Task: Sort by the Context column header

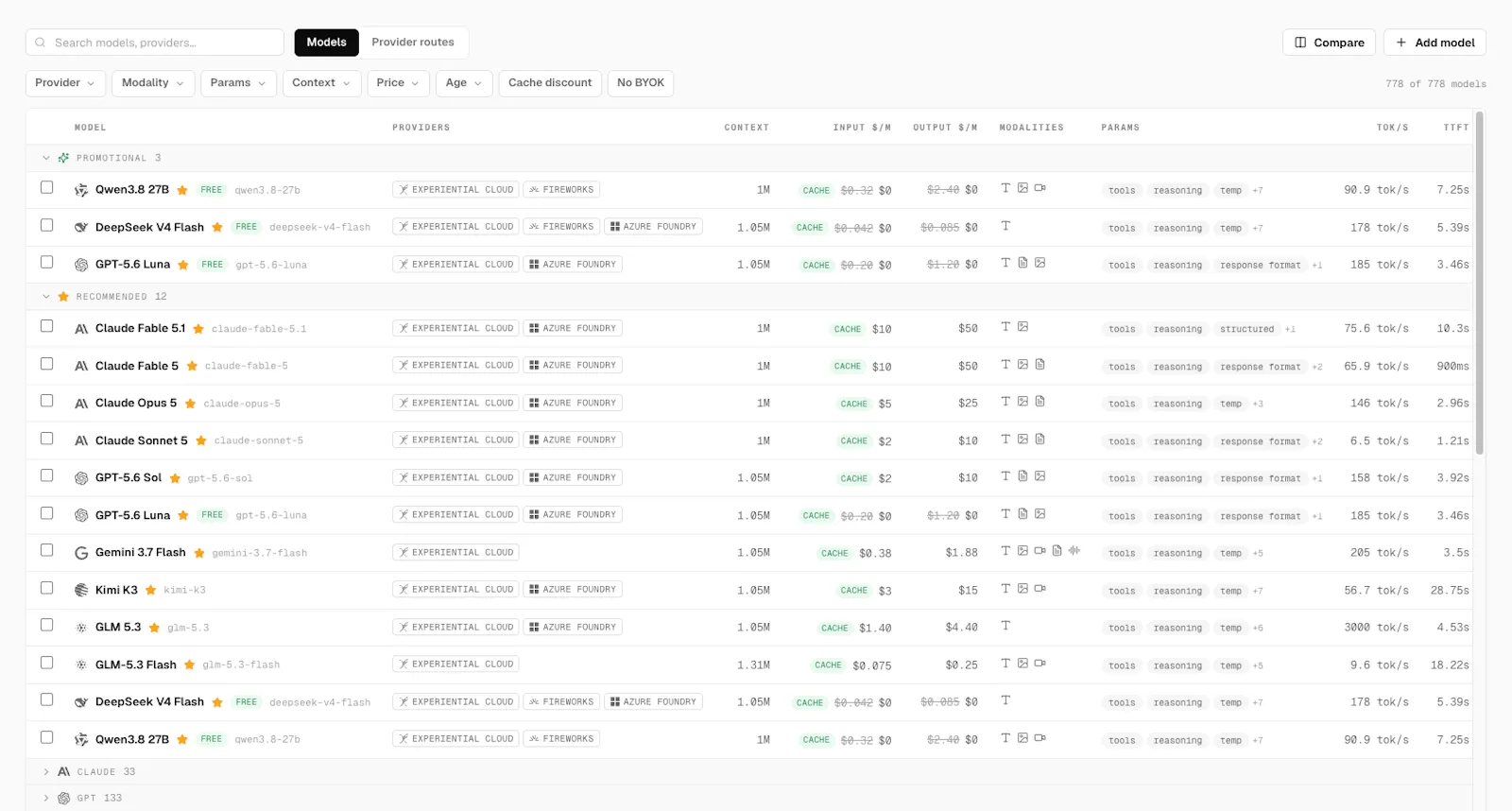Action: pos(747,128)
